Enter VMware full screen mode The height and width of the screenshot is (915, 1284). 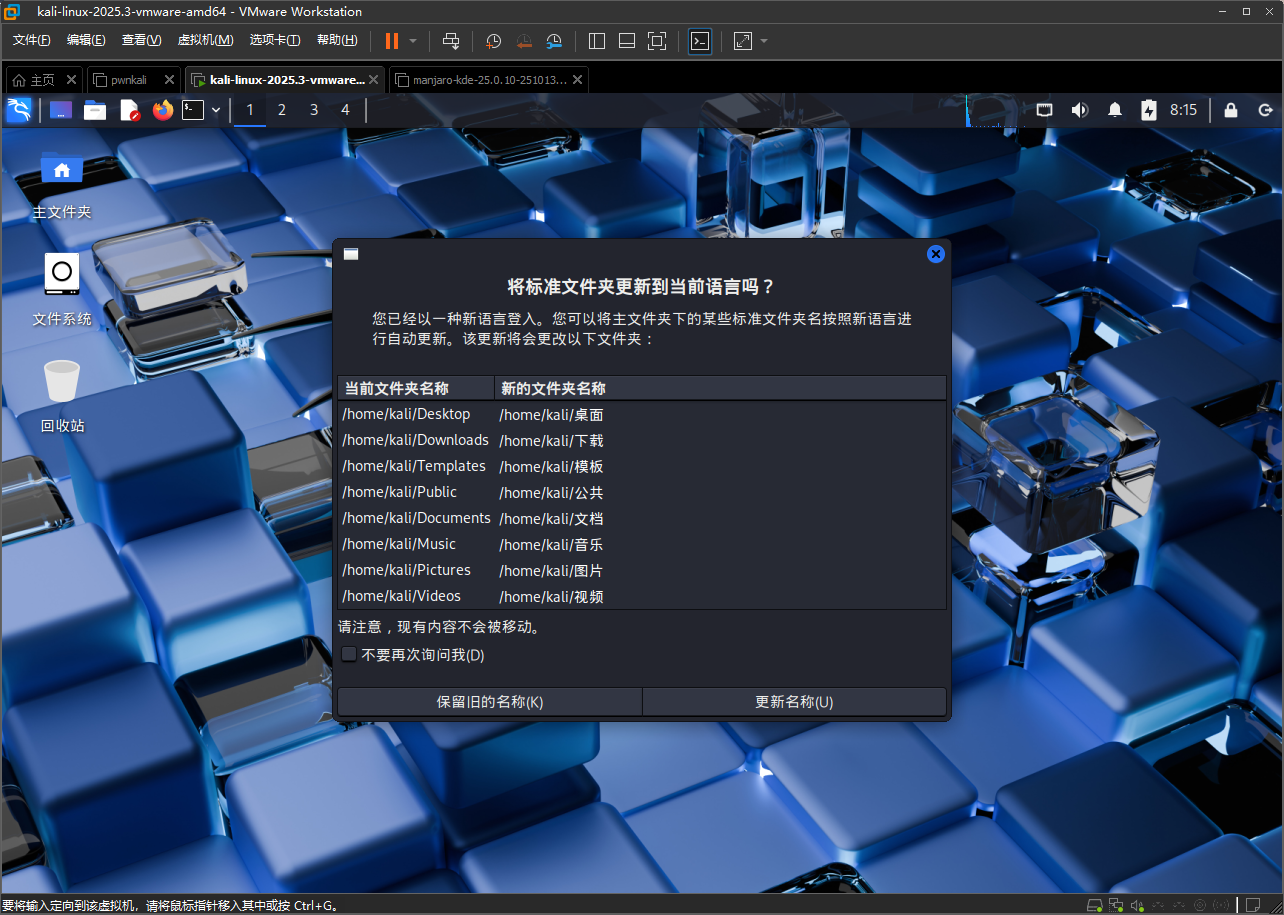[656, 41]
